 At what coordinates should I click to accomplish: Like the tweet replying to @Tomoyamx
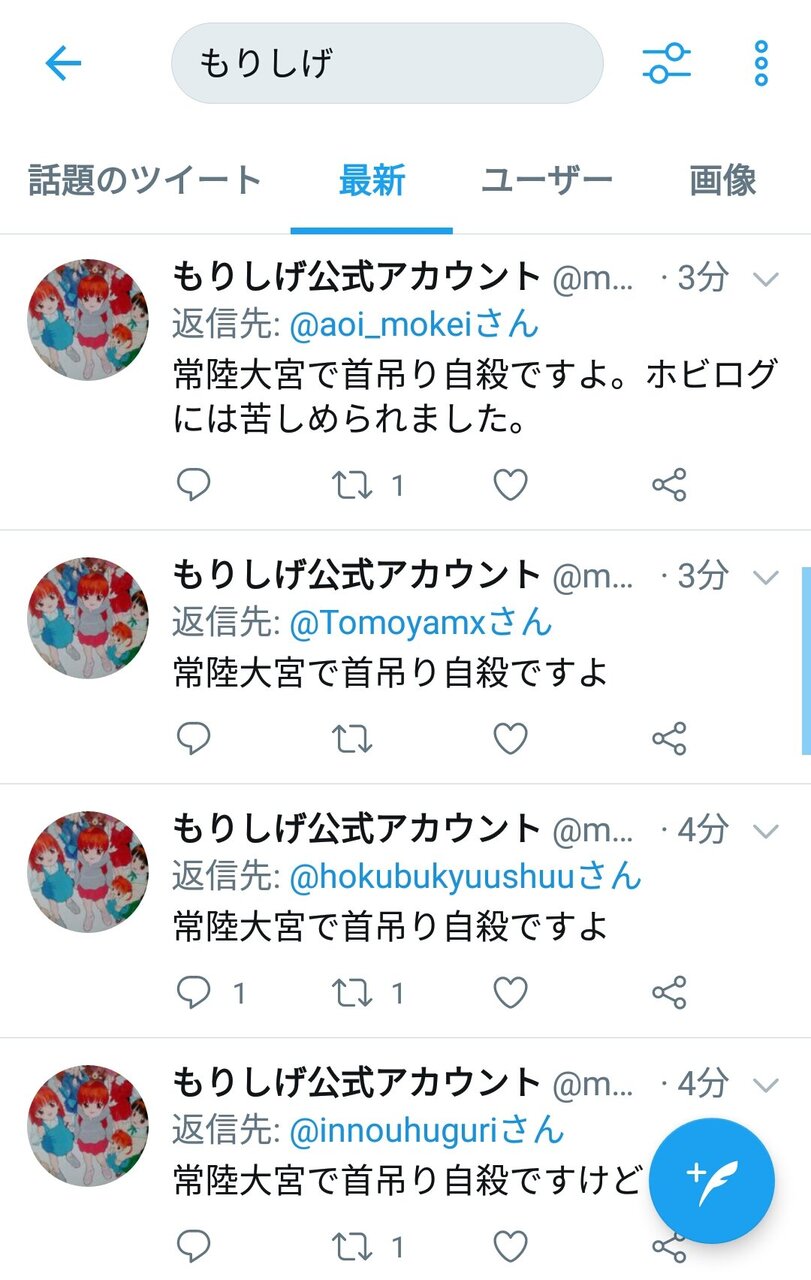point(510,739)
